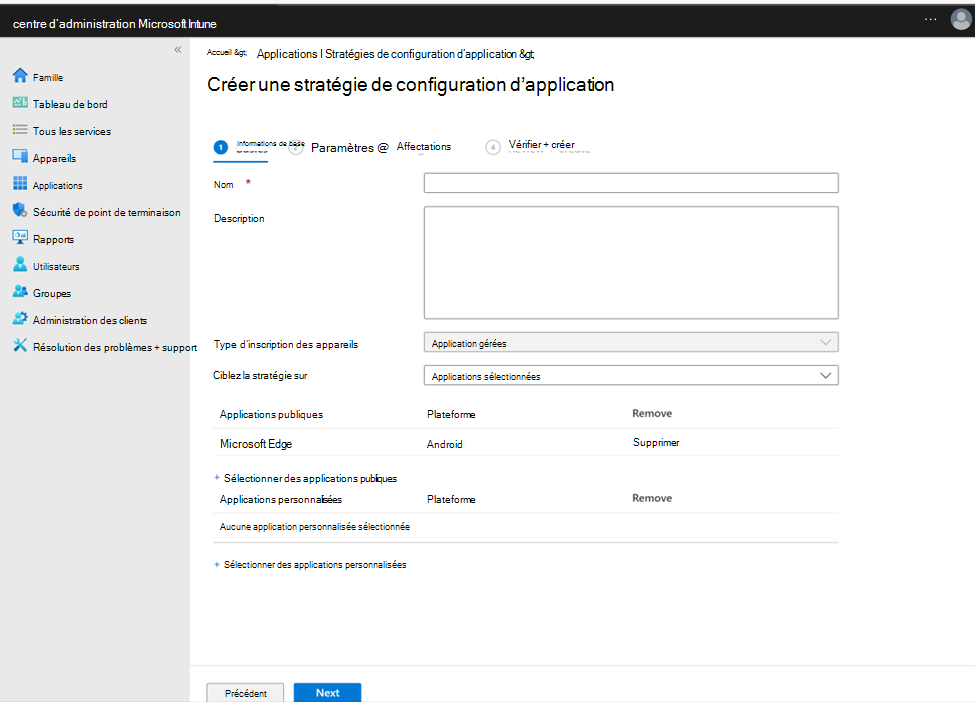Click Applications personnalisées column header
975x702 pixels.
(280, 499)
